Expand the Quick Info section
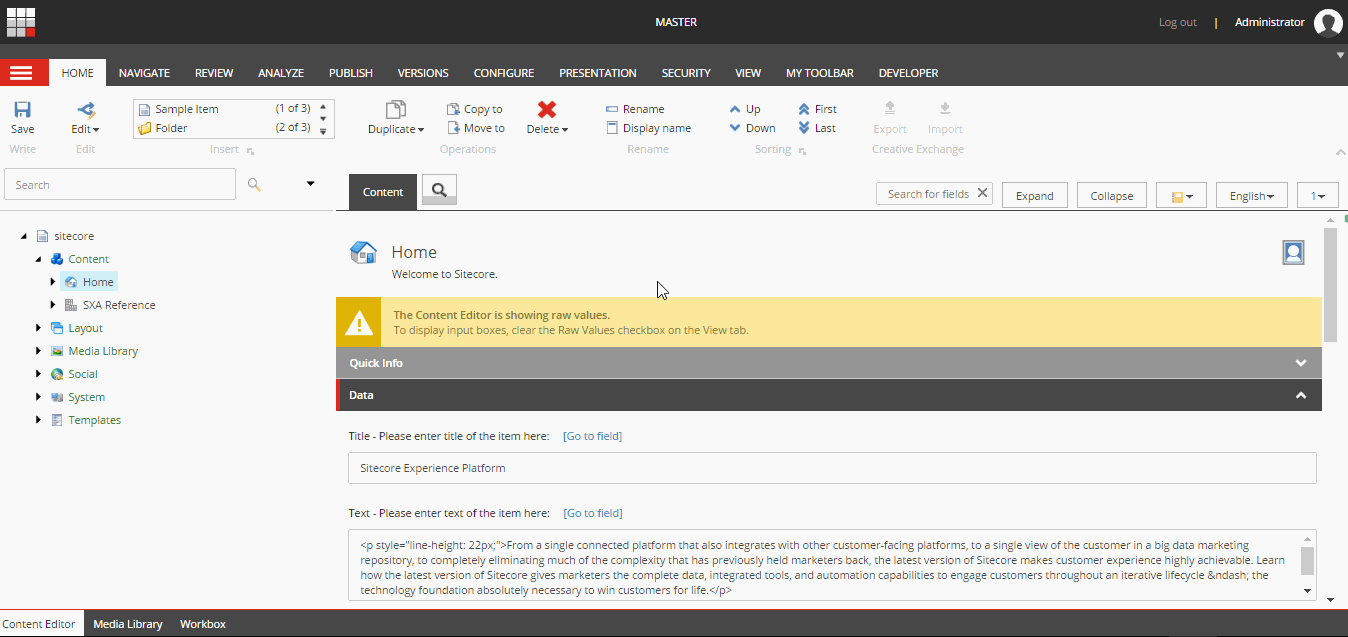Screen dimensions: 1348x637 tap(829, 363)
